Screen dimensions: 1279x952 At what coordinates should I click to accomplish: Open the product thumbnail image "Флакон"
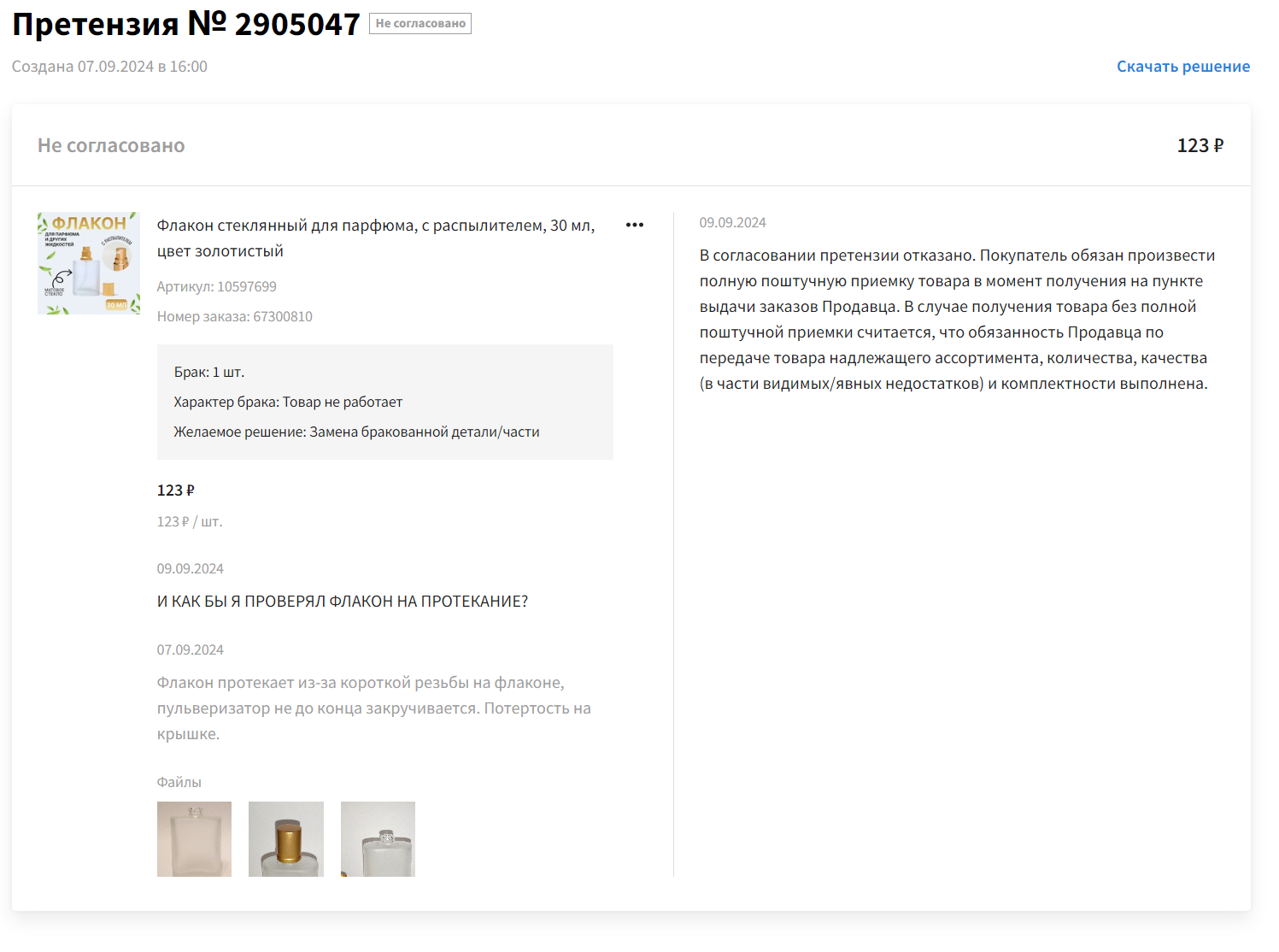89,263
